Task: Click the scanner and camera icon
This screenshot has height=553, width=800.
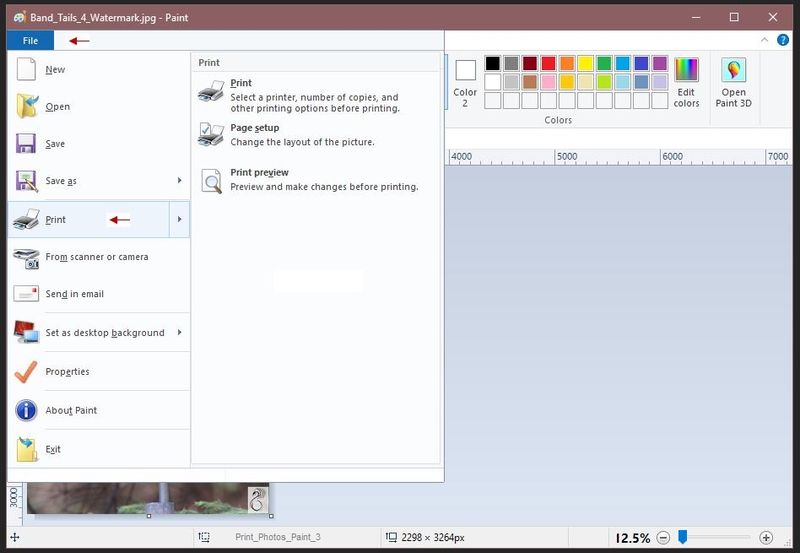Action: (x=26, y=258)
